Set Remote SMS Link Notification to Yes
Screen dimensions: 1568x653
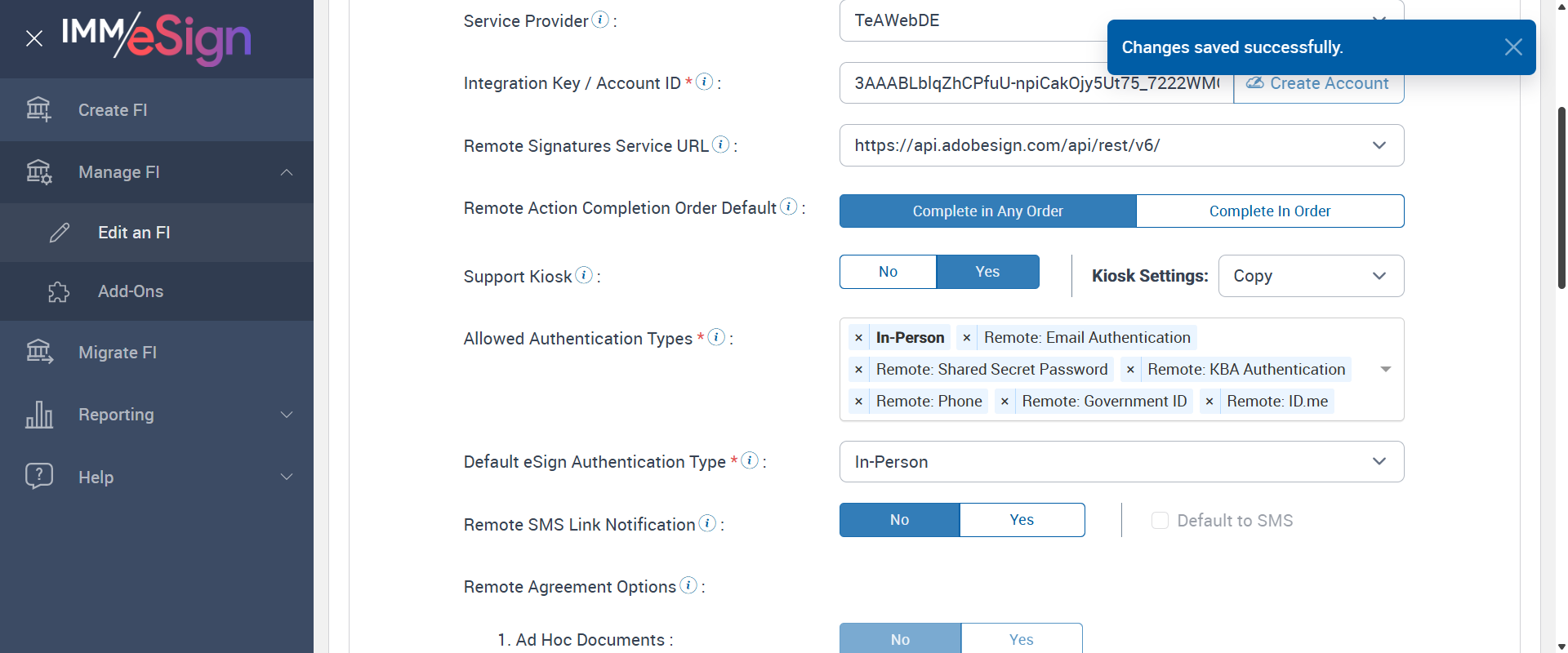point(1022,520)
